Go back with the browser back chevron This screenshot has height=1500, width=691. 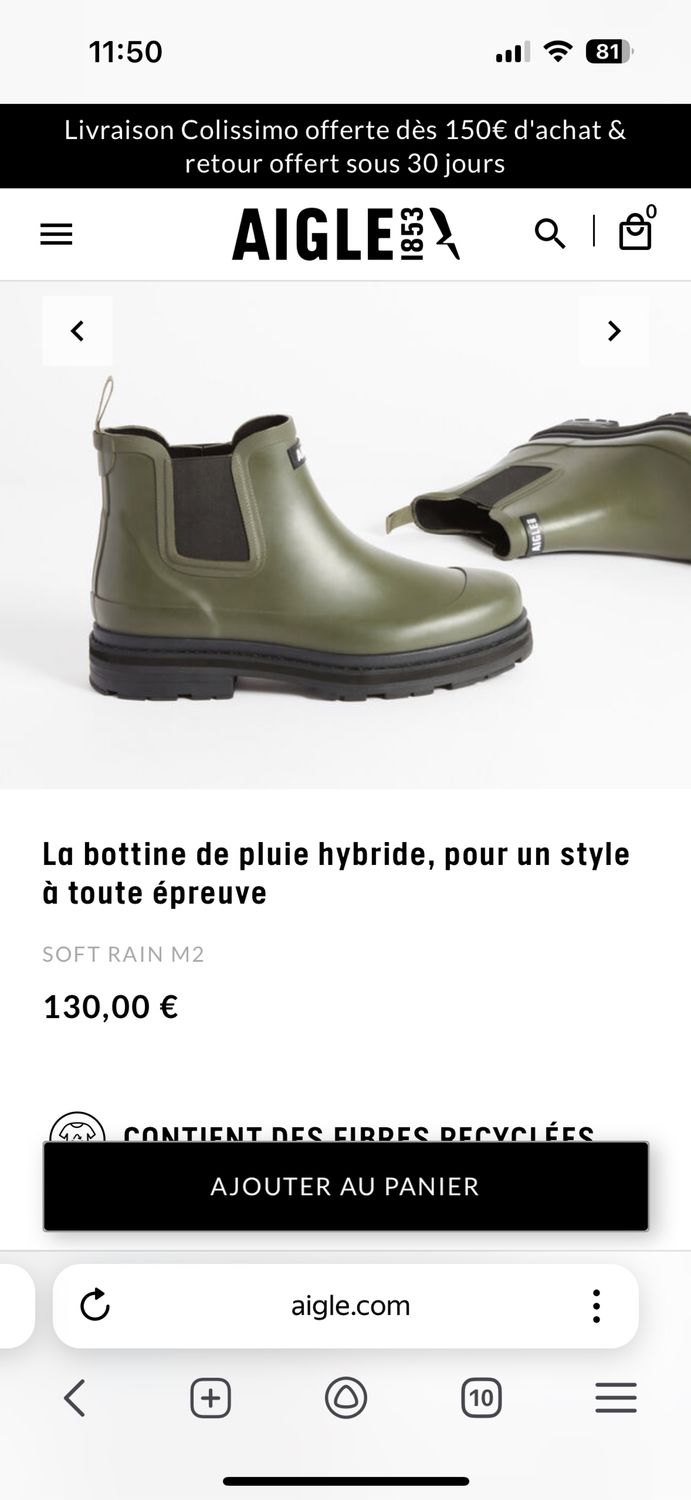pyautogui.click(x=74, y=1397)
